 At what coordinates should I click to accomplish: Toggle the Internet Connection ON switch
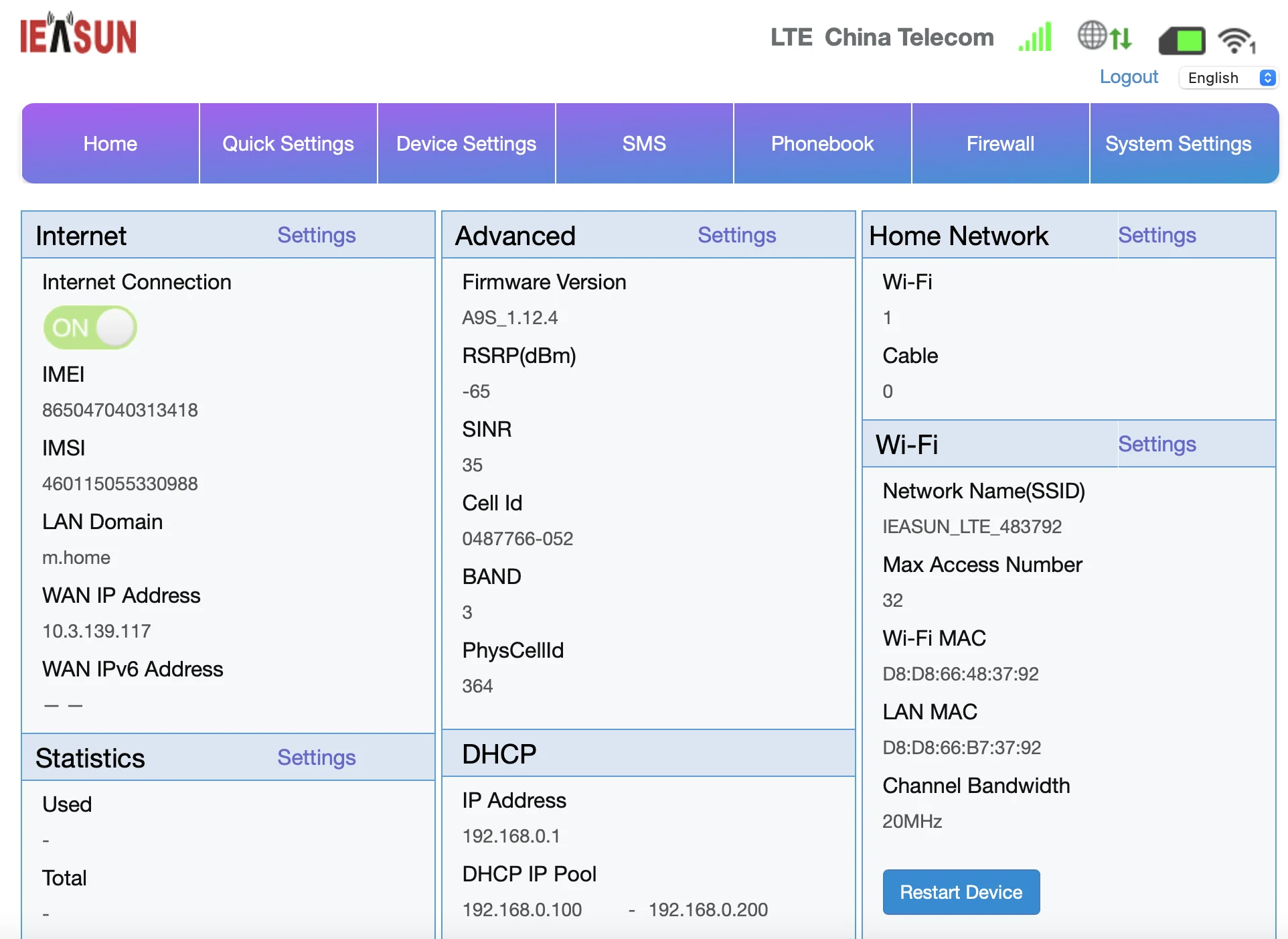tap(90, 328)
